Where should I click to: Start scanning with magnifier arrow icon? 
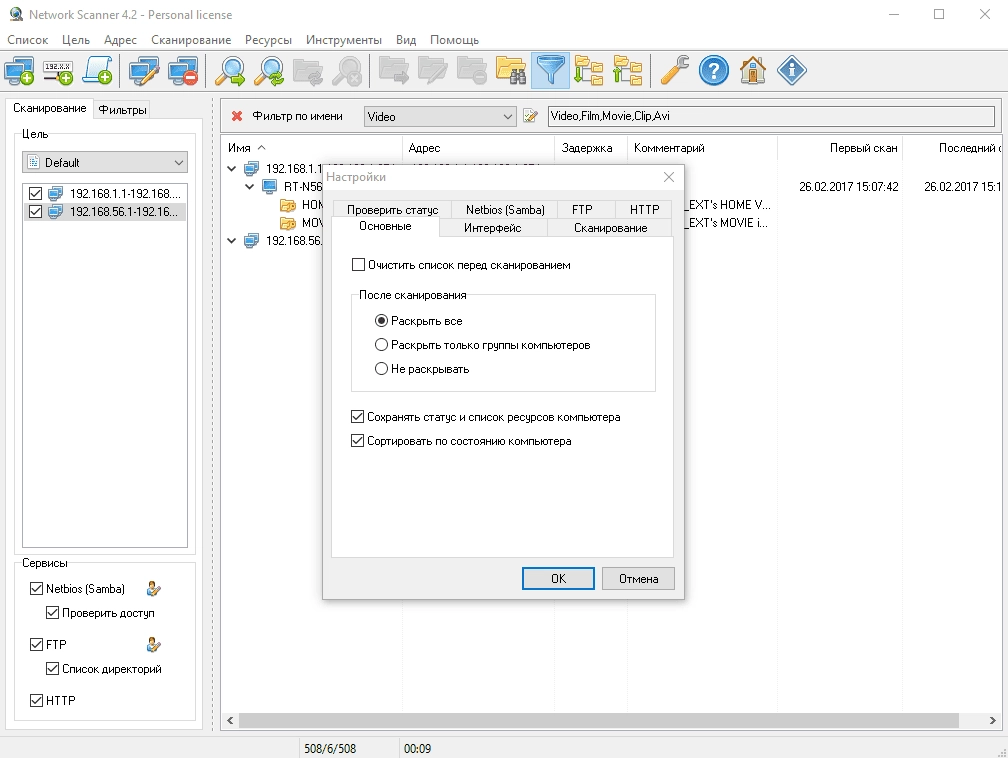coord(230,71)
